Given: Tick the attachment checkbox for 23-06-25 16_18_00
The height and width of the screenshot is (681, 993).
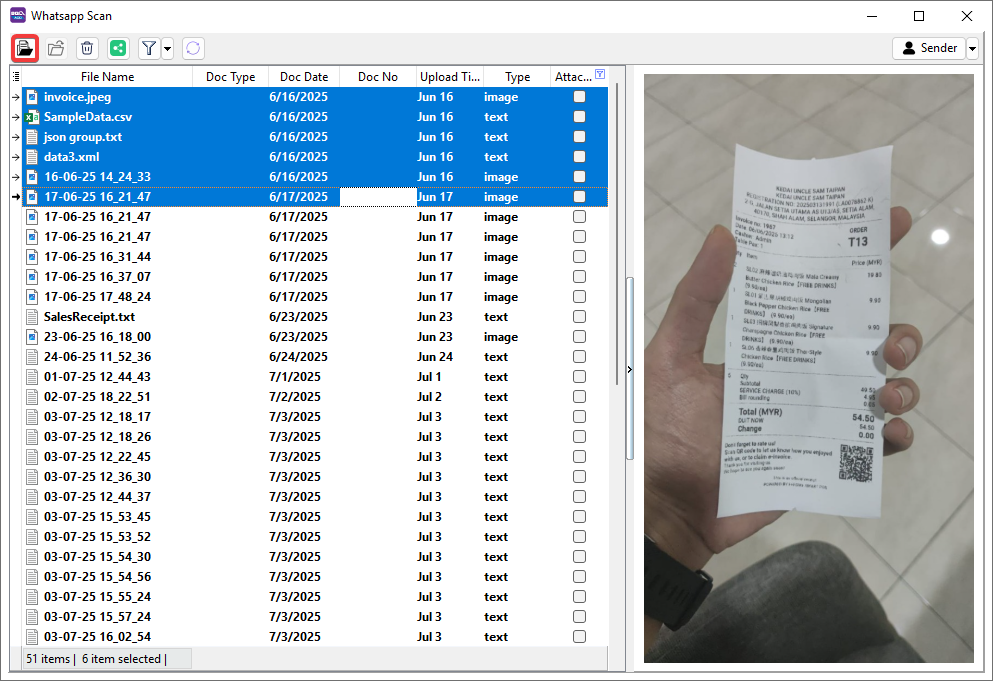Looking at the screenshot, I should point(579,336).
